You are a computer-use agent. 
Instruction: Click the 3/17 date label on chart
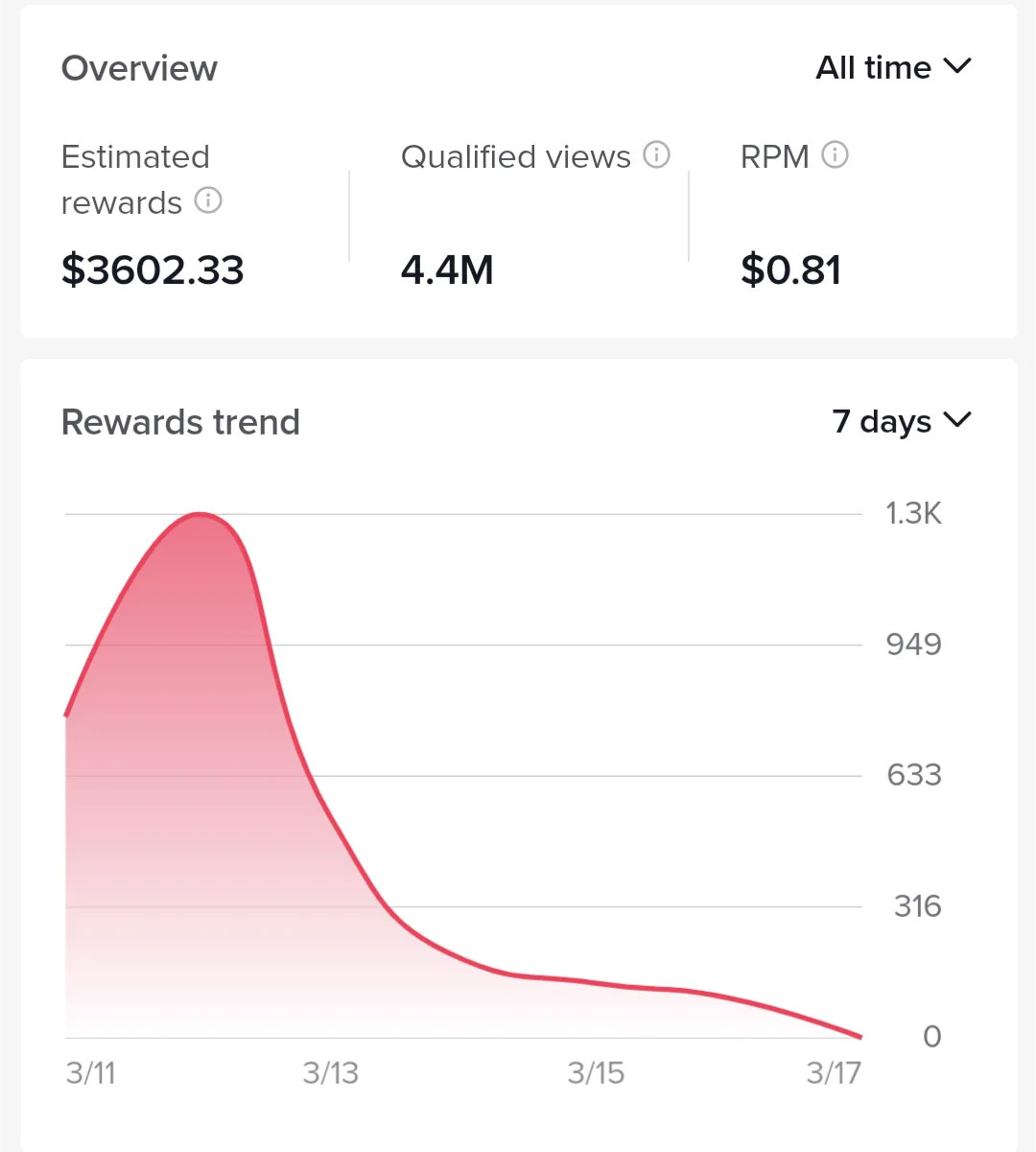tap(834, 1072)
